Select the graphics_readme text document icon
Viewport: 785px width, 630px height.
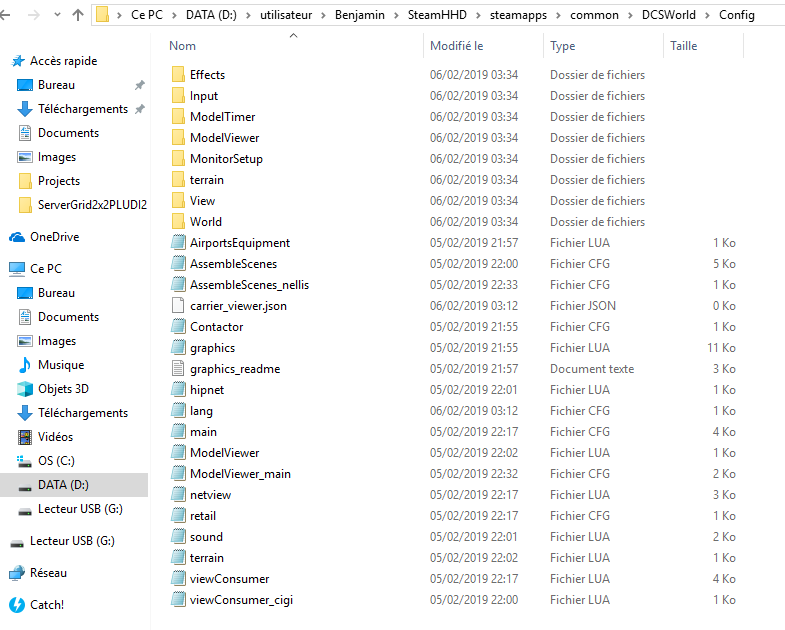178,369
